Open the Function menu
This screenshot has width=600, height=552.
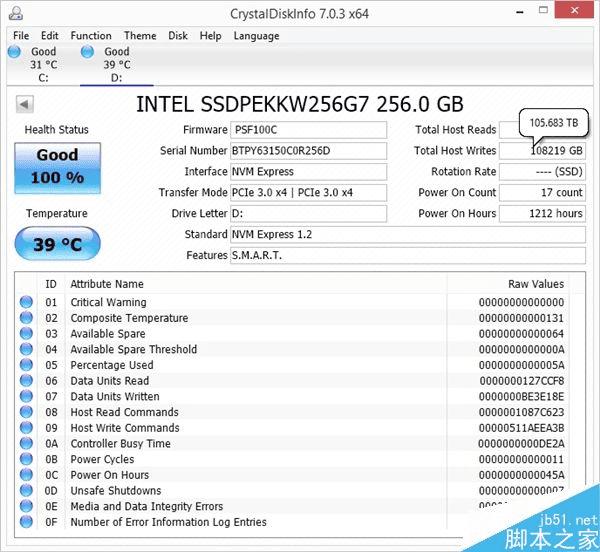pyautogui.click(x=91, y=36)
